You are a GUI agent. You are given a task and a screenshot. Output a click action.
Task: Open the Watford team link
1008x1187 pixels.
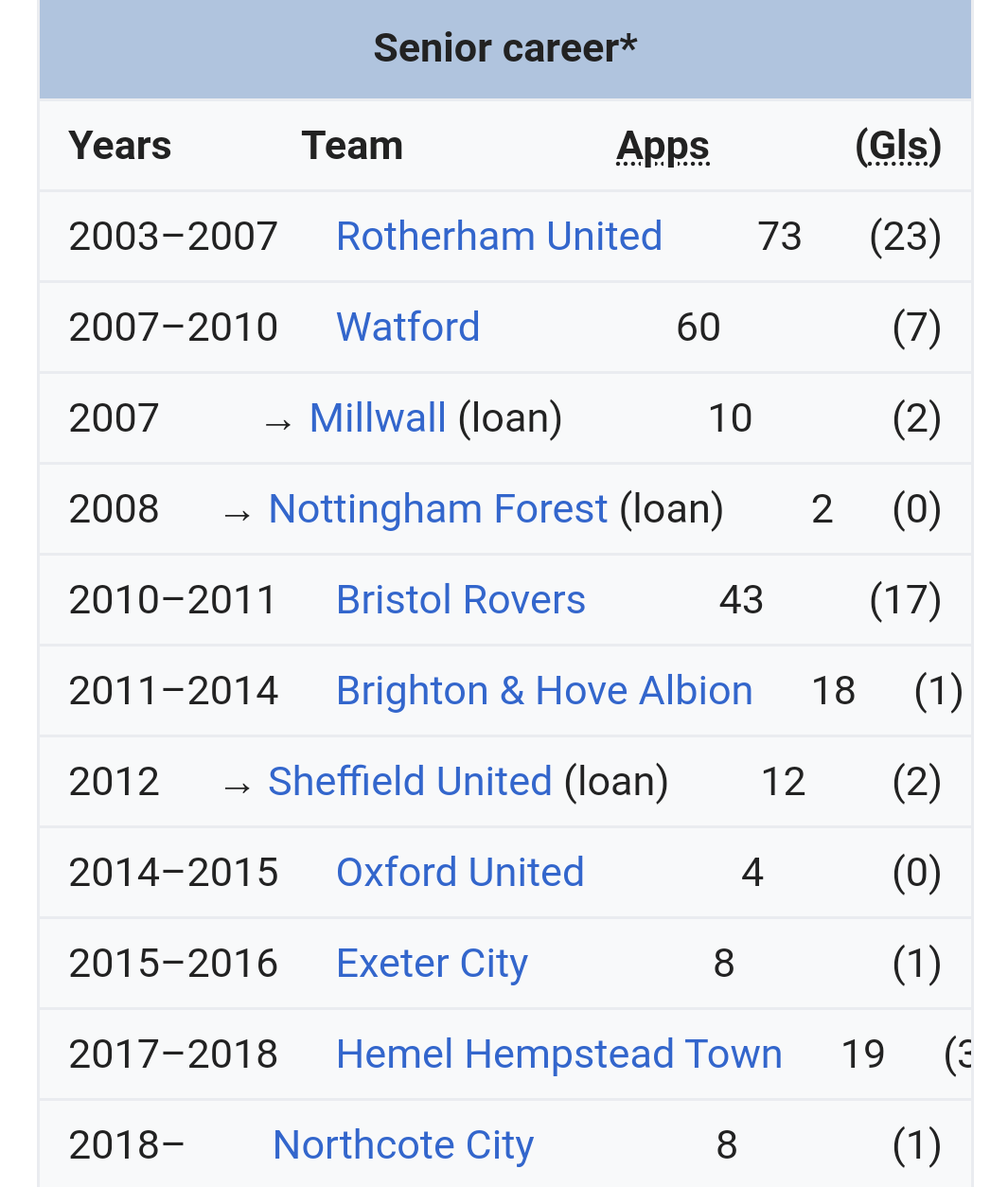[408, 328]
